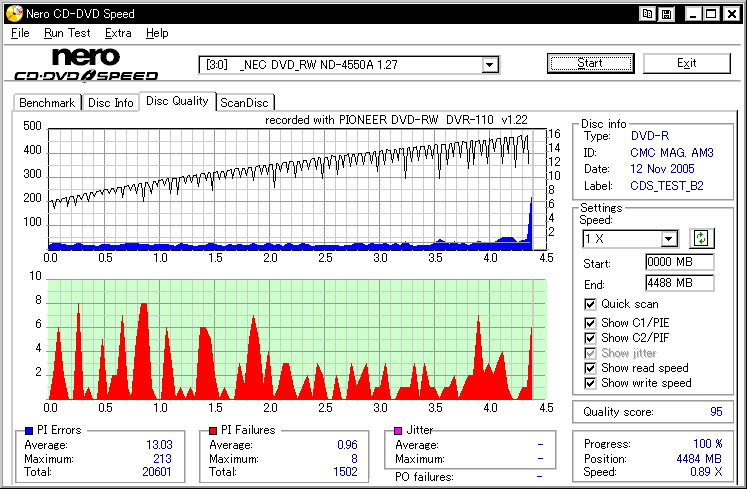
Task: Open the Help menu
Action: pyautogui.click(x=157, y=33)
